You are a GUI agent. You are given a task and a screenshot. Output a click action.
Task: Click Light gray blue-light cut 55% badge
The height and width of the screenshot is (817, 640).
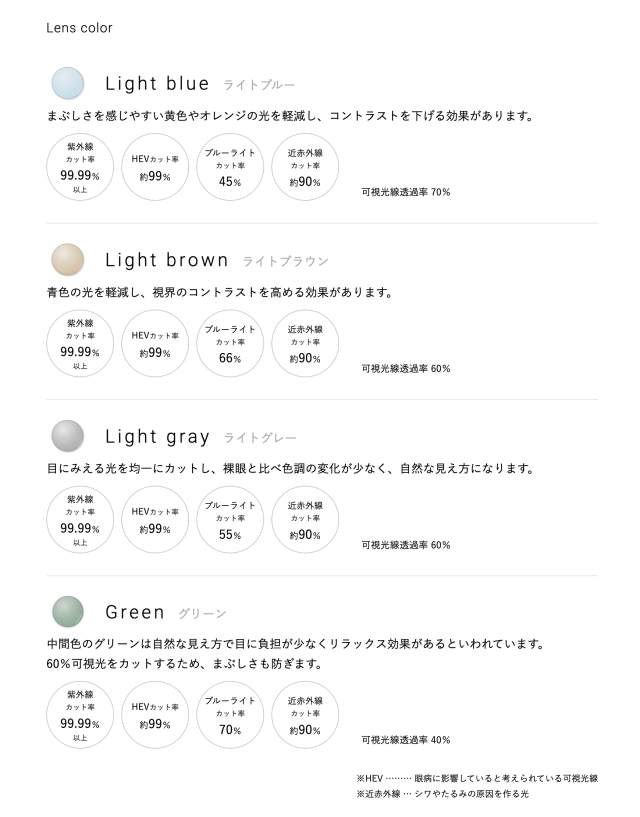coord(230,520)
